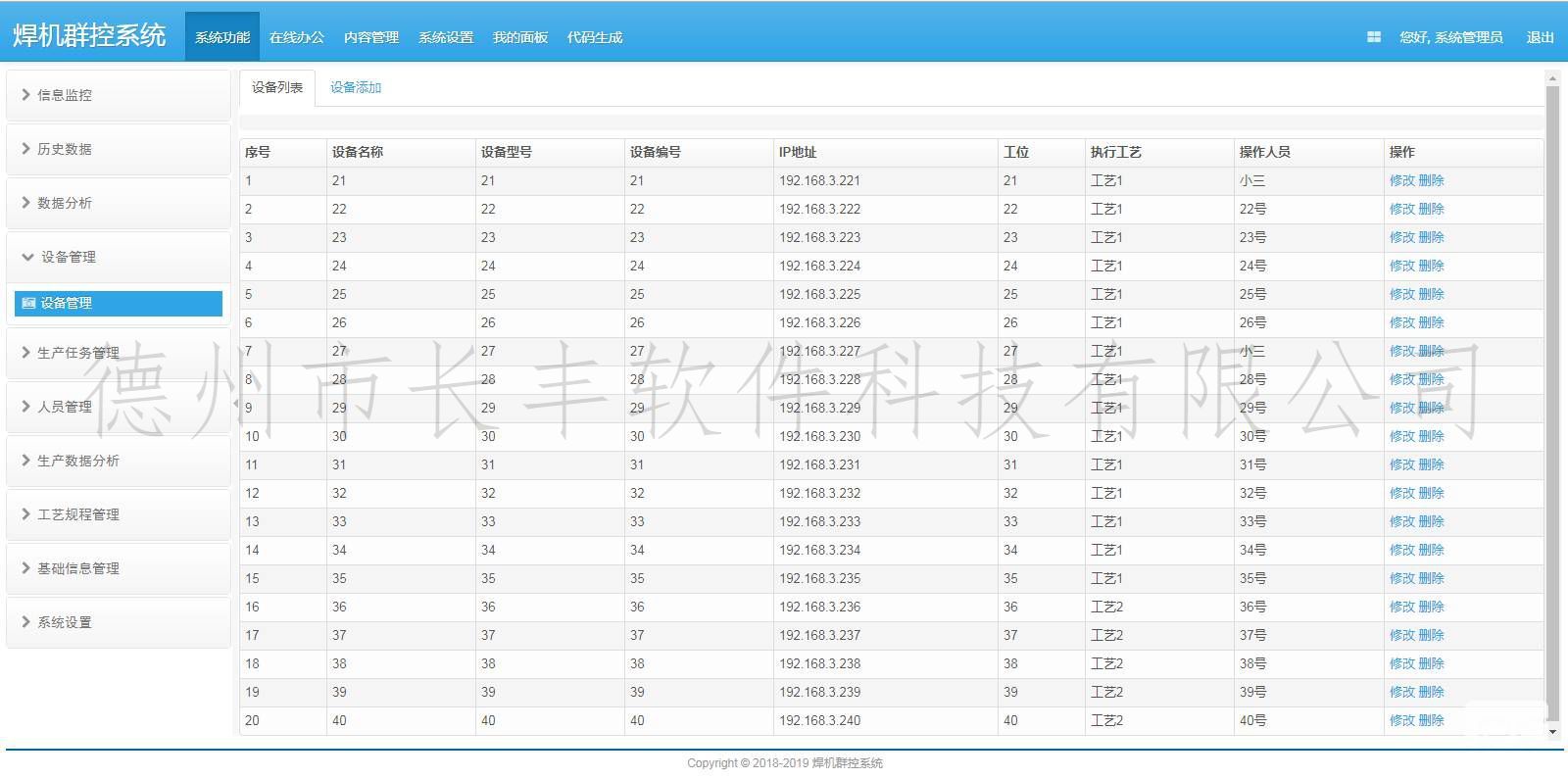This screenshot has height=779, width=1568.
Task: Select the 设备列表 tab
Action: tap(277, 87)
